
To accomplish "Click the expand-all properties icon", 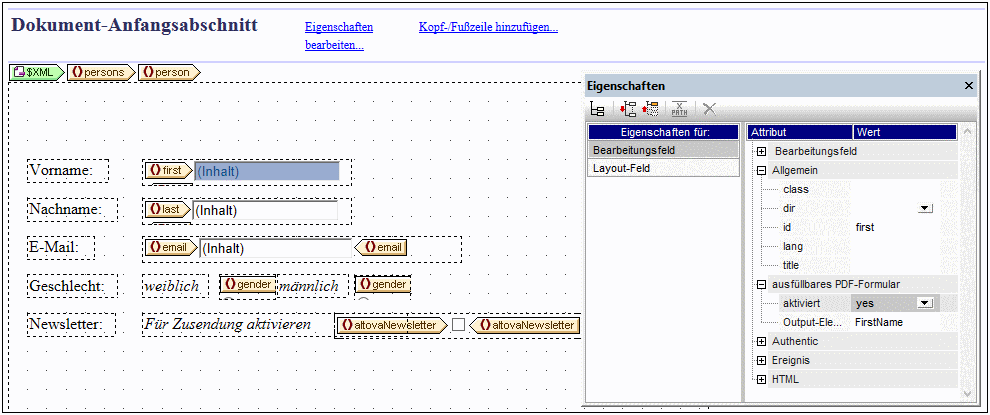I will (x=628, y=109).
